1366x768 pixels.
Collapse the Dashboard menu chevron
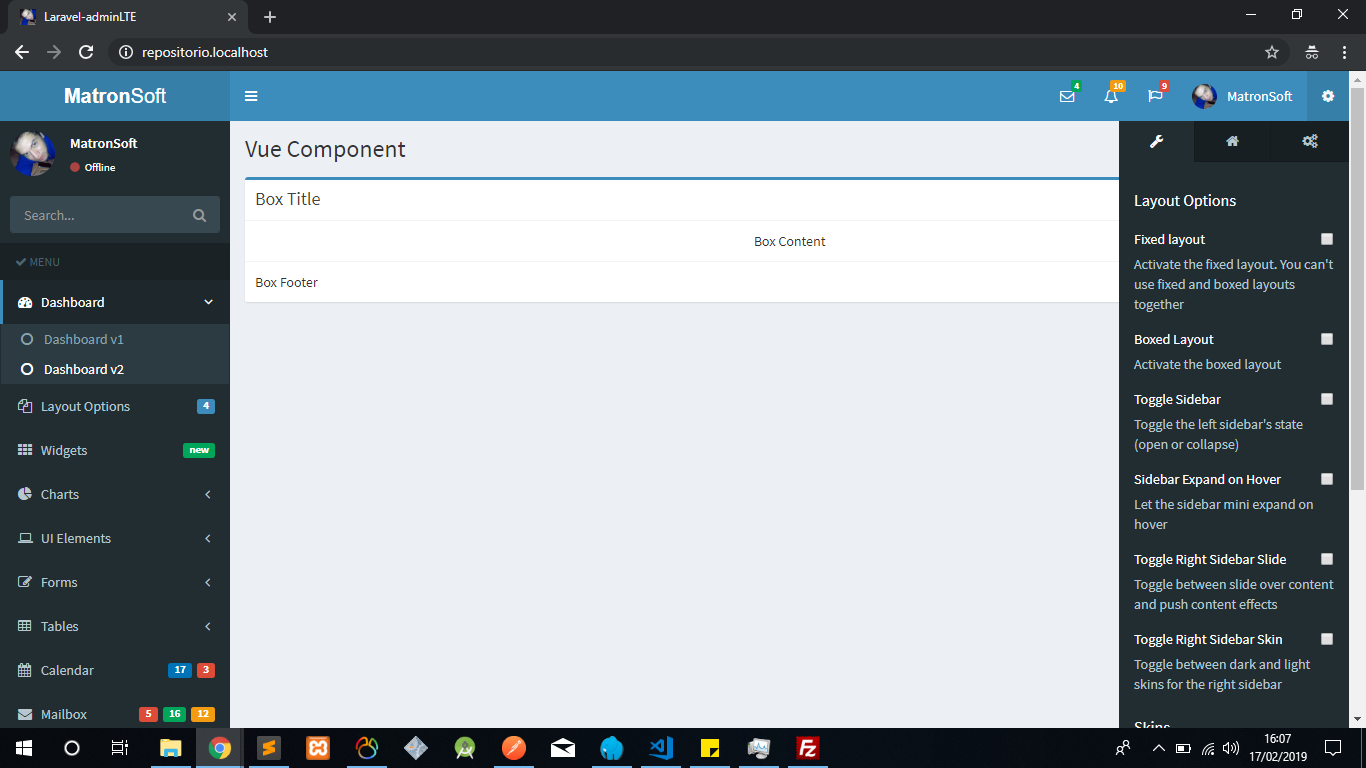(208, 302)
